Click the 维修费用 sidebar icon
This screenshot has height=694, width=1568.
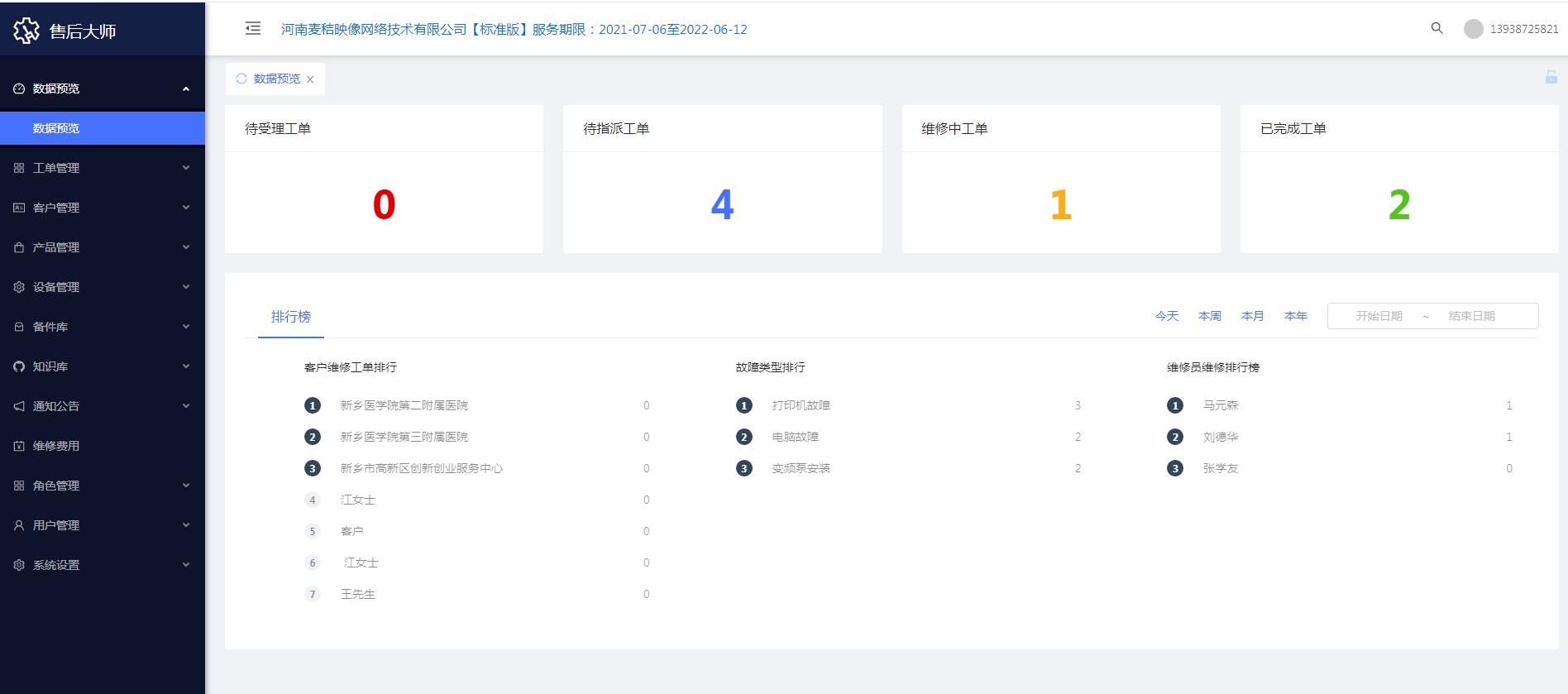pos(19,446)
